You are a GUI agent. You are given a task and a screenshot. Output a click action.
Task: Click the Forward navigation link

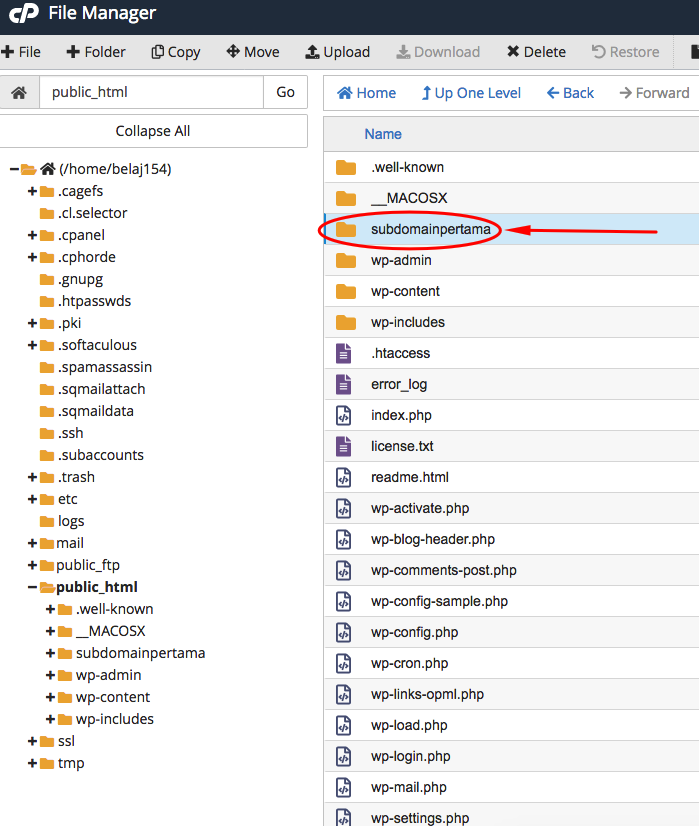point(654,93)
